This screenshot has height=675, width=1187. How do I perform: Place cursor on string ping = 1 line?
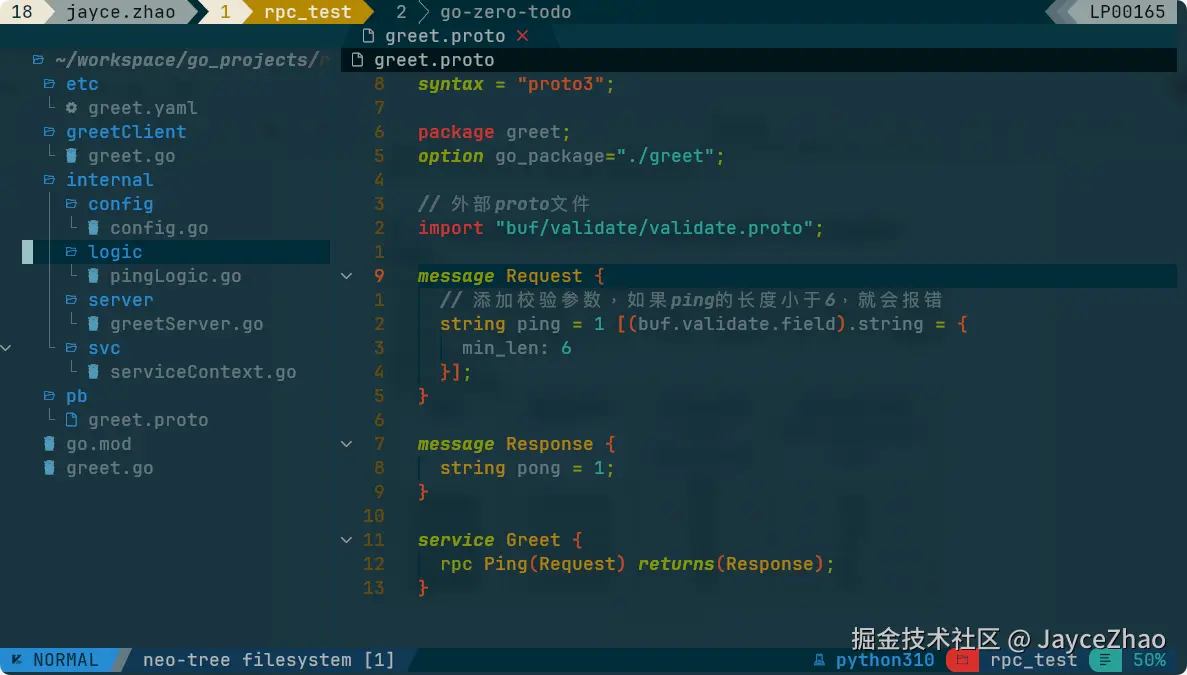coord(704,324)
